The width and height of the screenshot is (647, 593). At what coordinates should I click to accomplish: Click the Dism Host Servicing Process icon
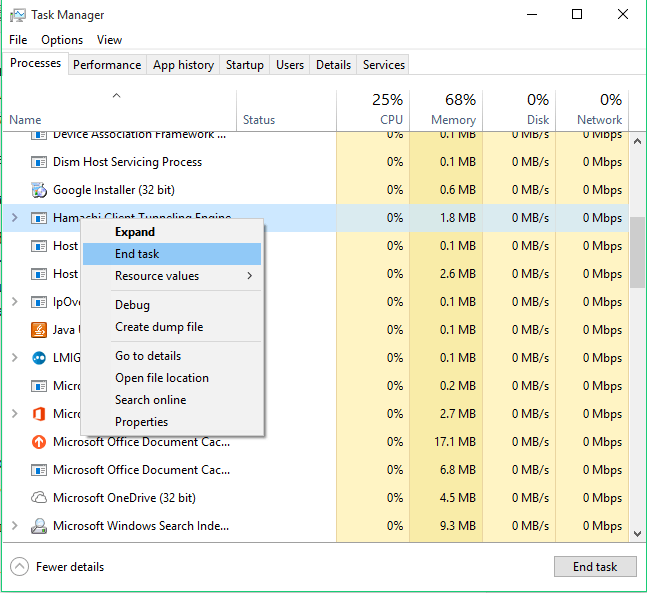(39, 162)
